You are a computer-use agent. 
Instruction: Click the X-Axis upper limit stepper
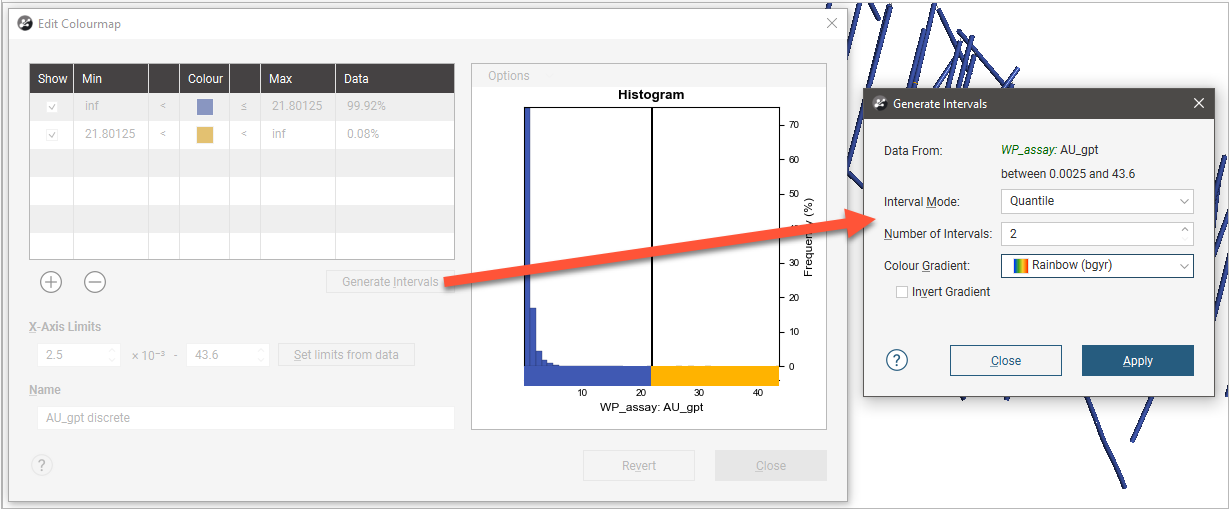(x=261, y=354)
